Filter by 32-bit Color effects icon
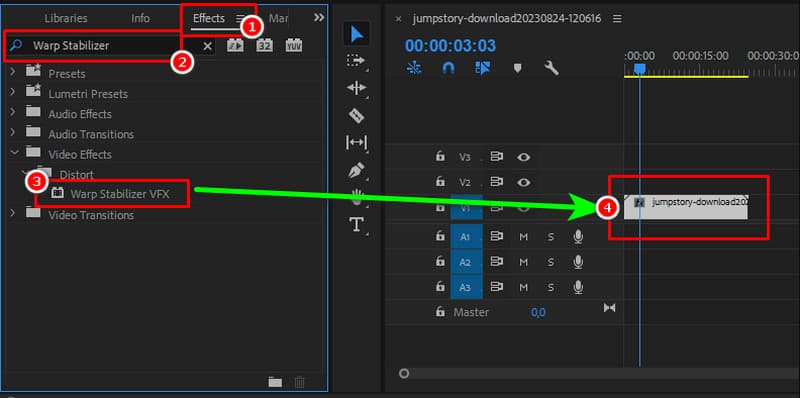This screenshot has width=800, height=398. [264, 45]
